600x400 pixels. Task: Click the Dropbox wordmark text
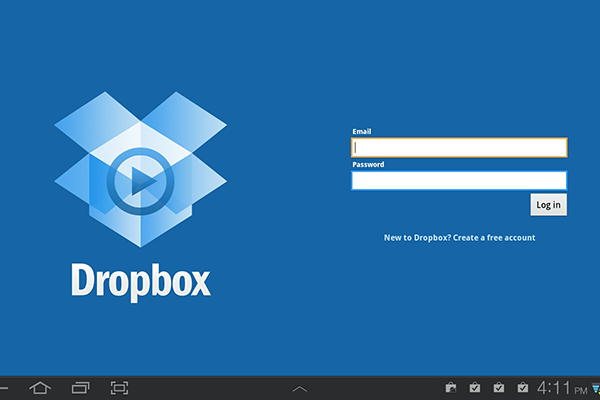(140, 281)
